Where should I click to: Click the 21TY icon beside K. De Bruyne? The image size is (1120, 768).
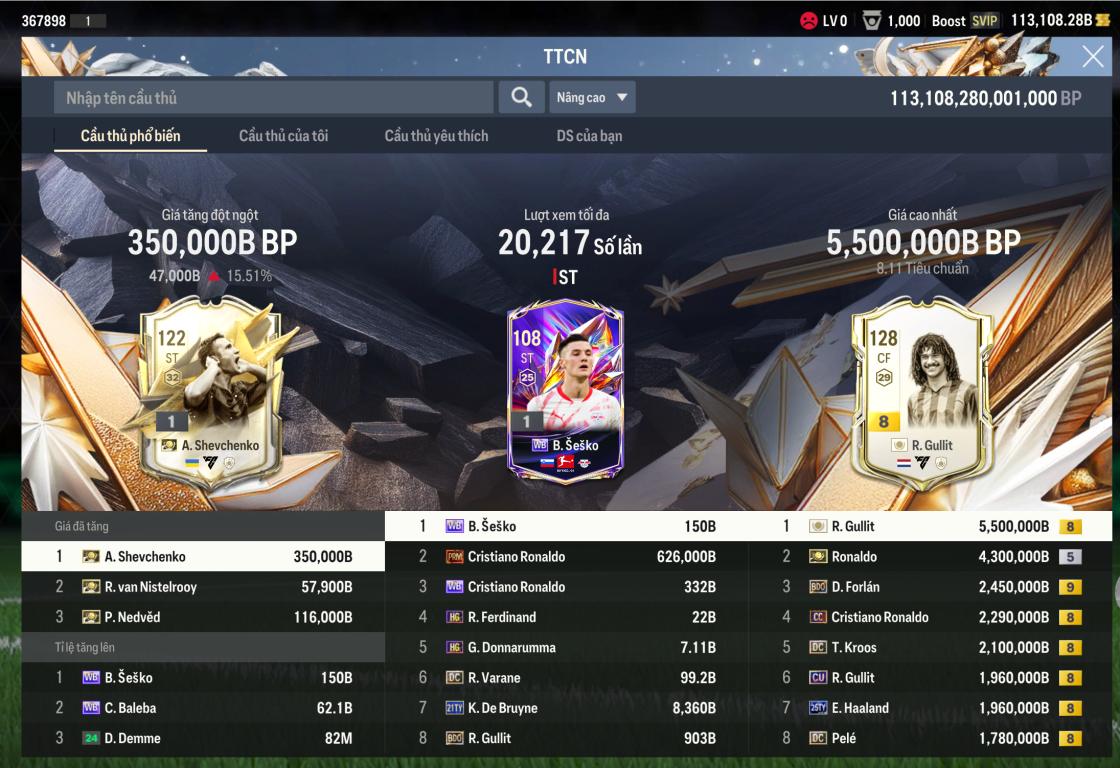tap(454, 708)
